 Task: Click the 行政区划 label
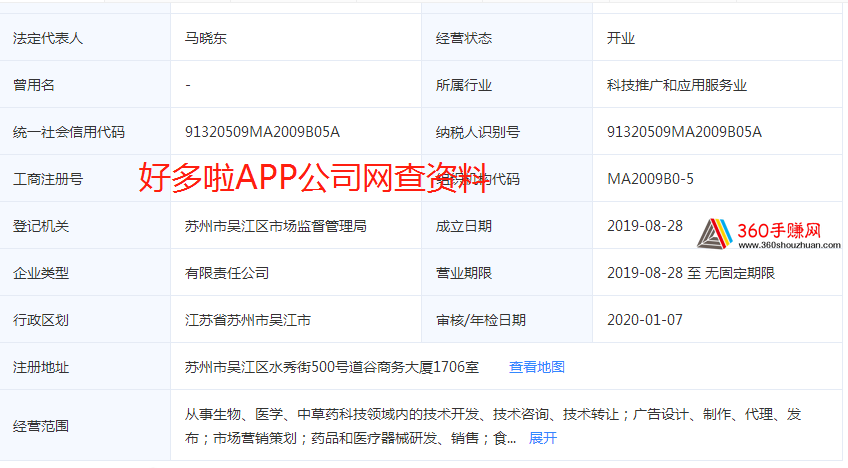41,320
